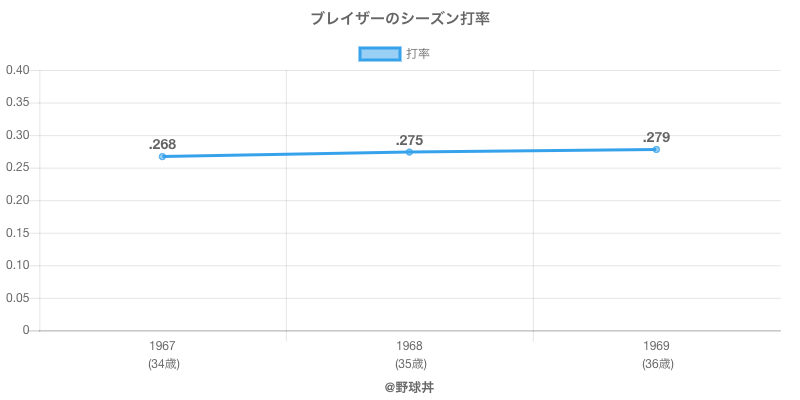Screen dimensions: 800x400
Task: Select the 1968 data point on the line
Action: 409,152
